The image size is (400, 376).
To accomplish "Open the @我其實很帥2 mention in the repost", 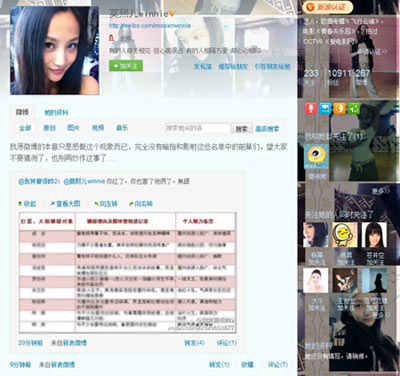I will 39,181.
